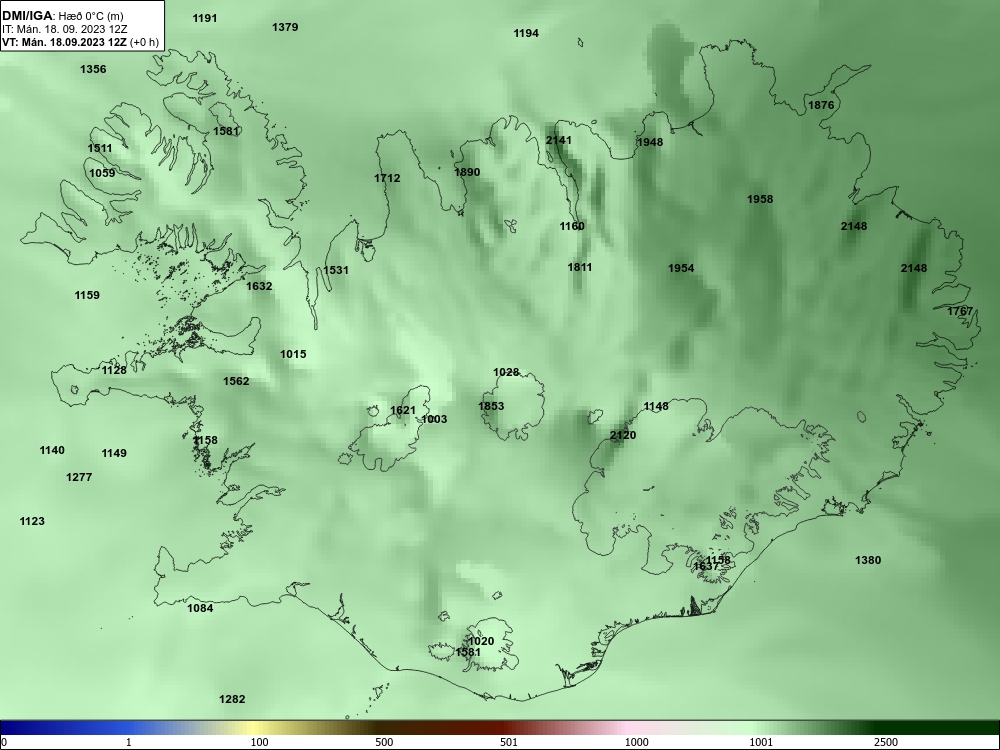Select the map value 1712

387,179
